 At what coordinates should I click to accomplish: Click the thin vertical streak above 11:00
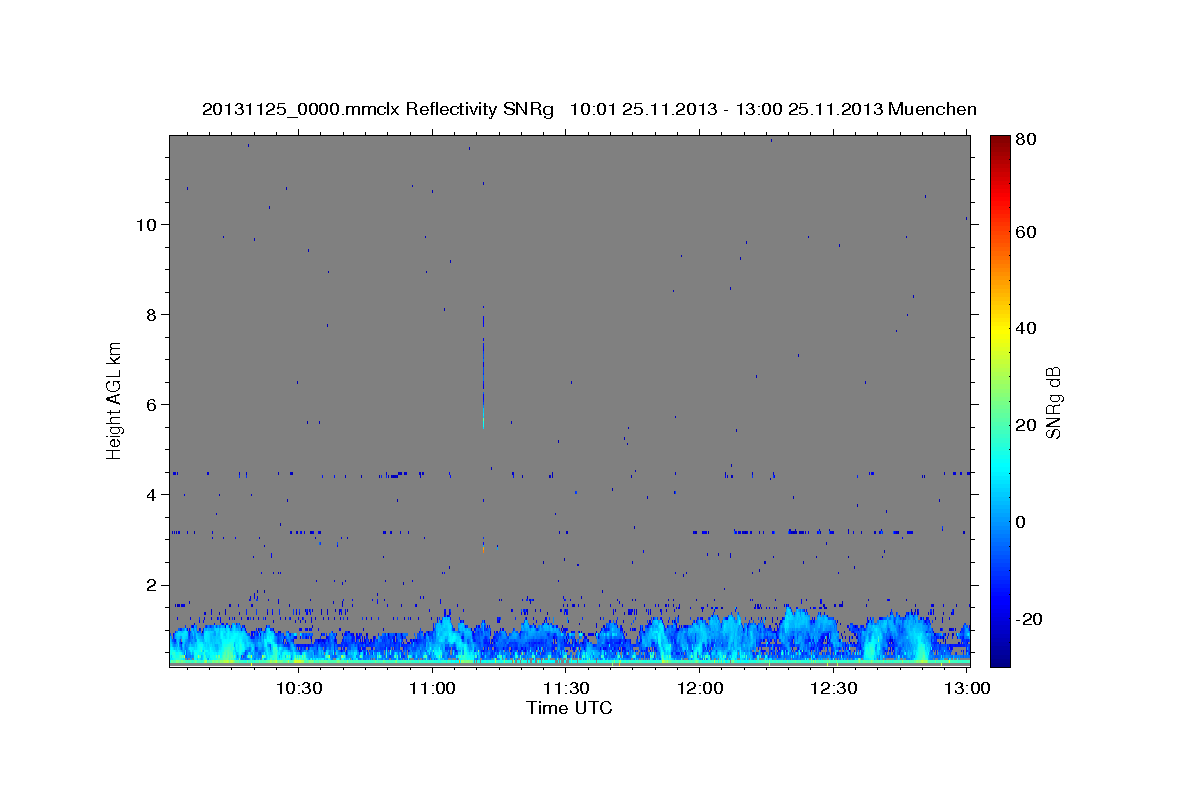[483, 368]
